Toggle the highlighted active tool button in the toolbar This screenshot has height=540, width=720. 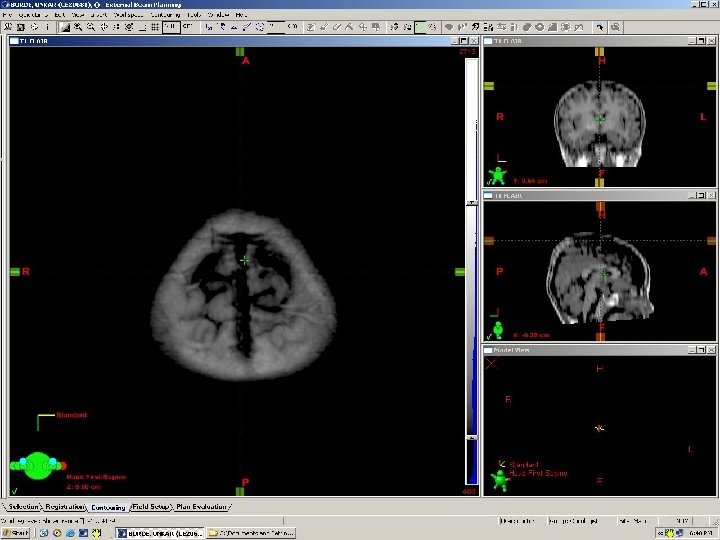[x=421, y=27]
